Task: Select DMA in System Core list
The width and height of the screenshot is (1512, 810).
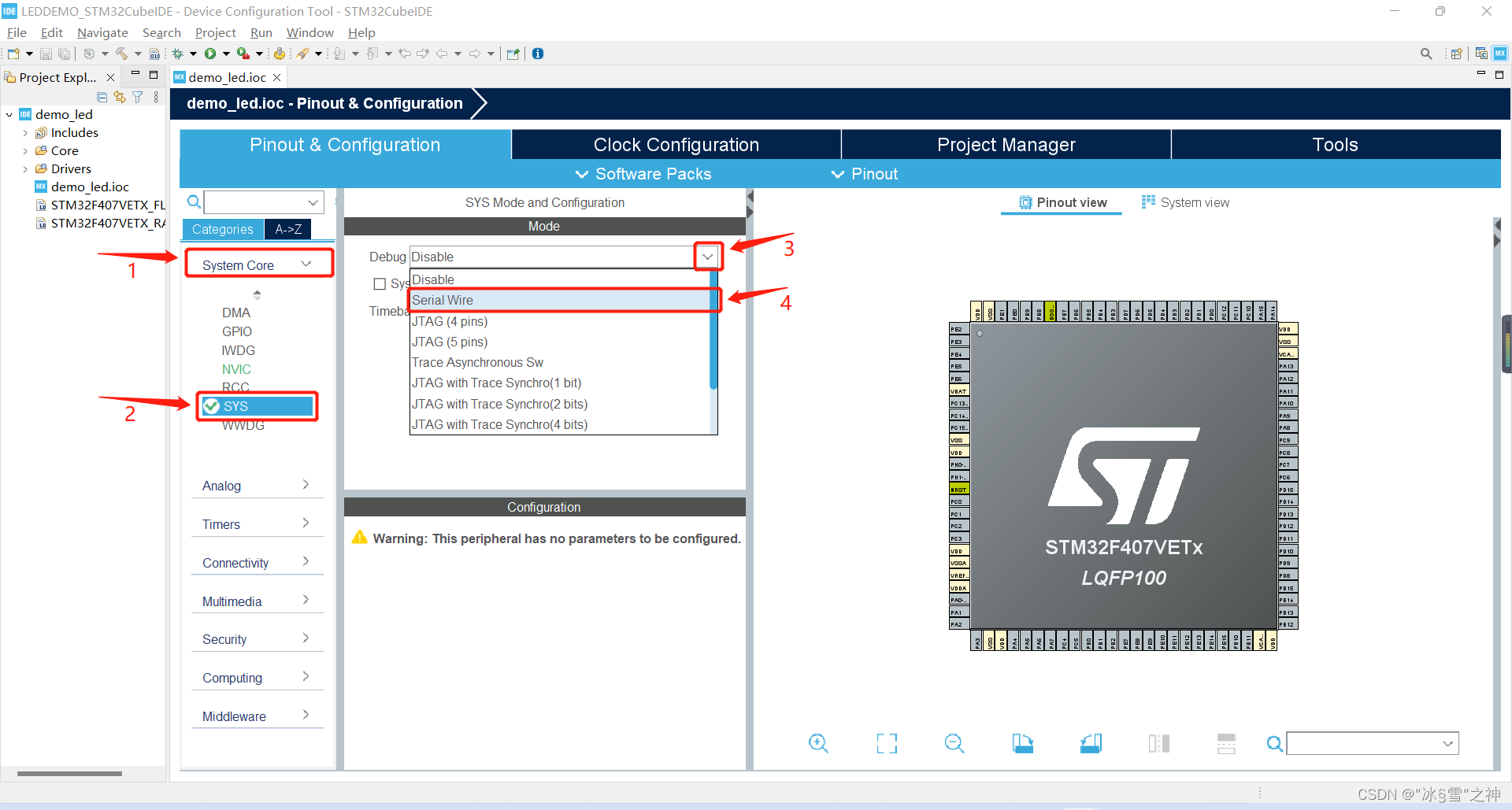Action: pyautogui.click(x=236, y=313)
